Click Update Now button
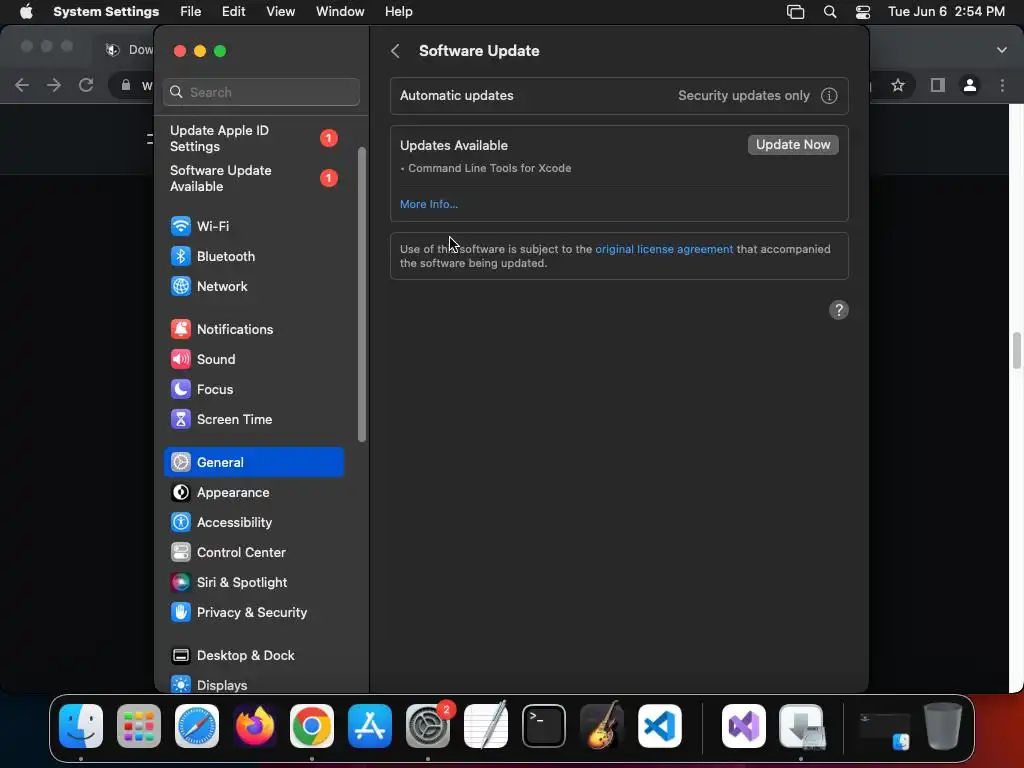This screenshot has width=1024, height=768. click(793, 144)
